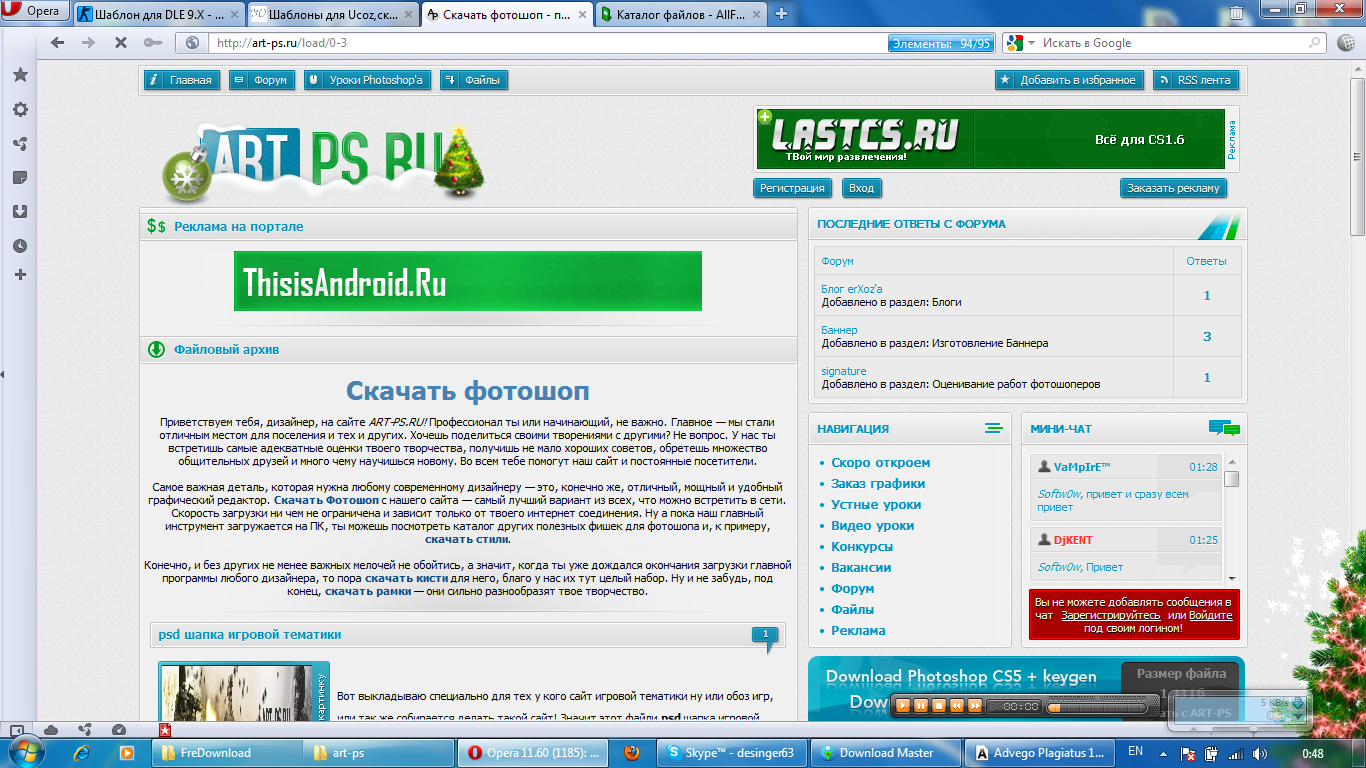This screenshot has height=768, width=1366.
Task: Open Заказ графики navigation link
Action: 878,484
